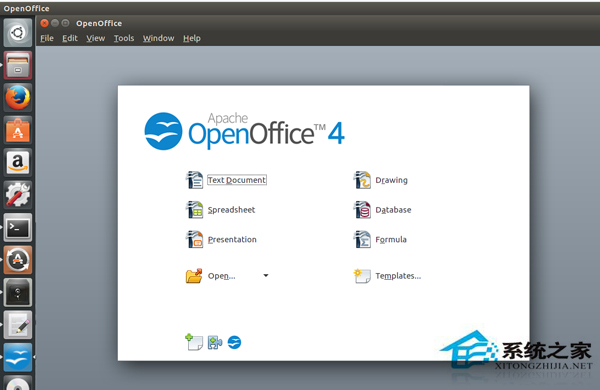This screenshot has height=390, width=600.
Task: Open System Settings gear icon
Action: click(18, 195)
